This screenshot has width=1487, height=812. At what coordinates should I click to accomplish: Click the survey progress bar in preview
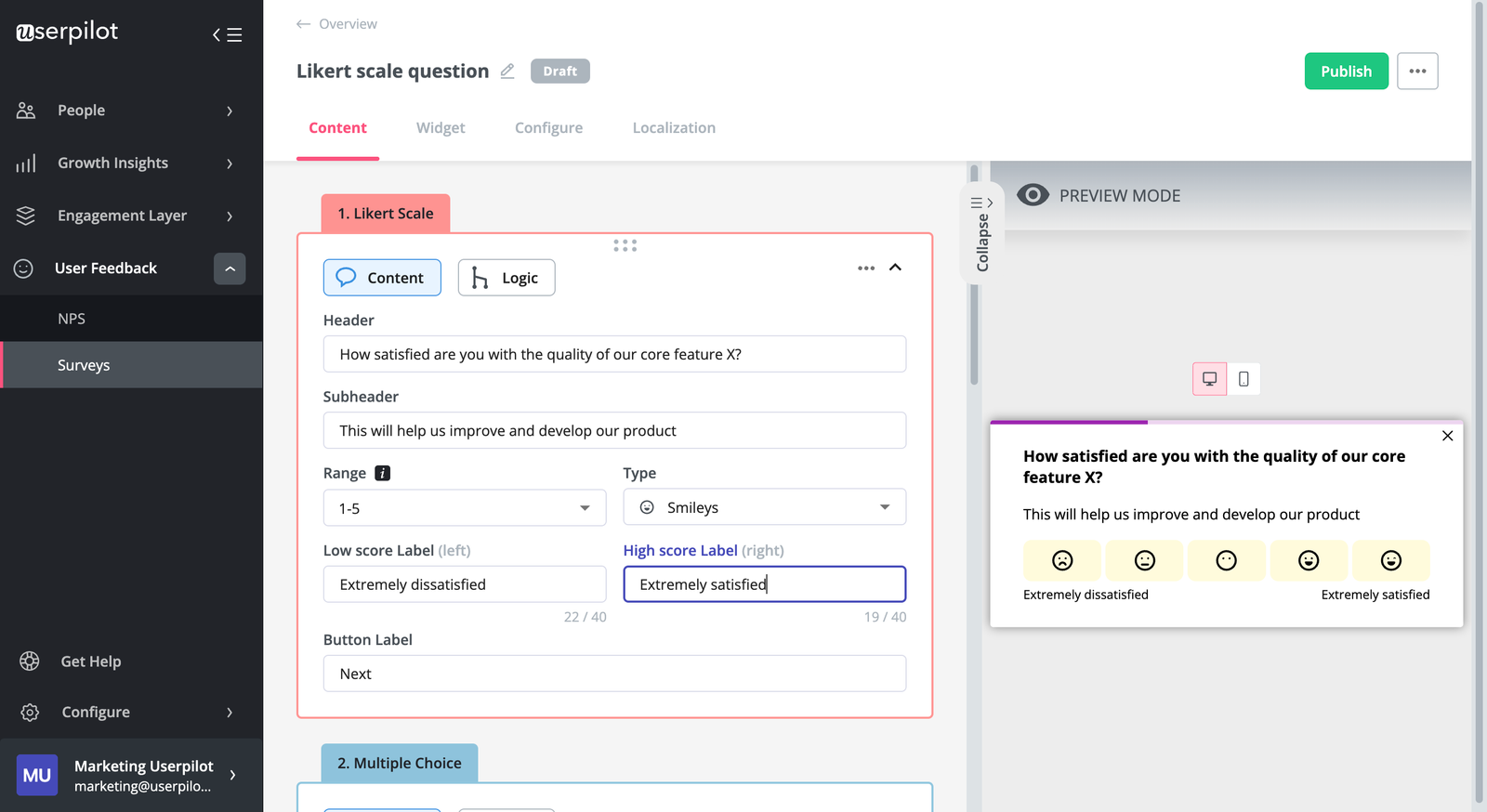pyautogui.click(x=1227, y=422)
